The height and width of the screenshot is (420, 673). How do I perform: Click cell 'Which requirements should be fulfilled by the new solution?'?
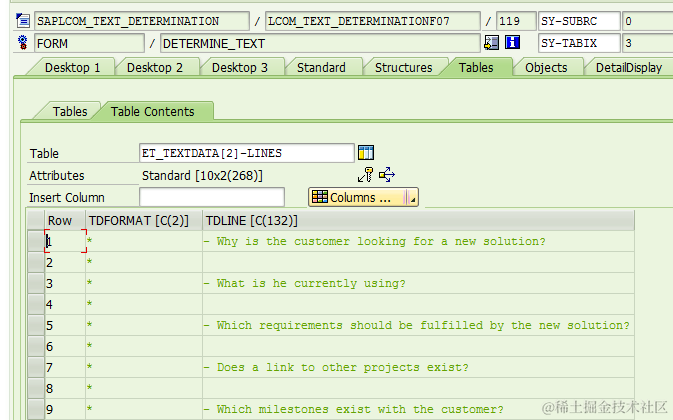tap(418, 325)
